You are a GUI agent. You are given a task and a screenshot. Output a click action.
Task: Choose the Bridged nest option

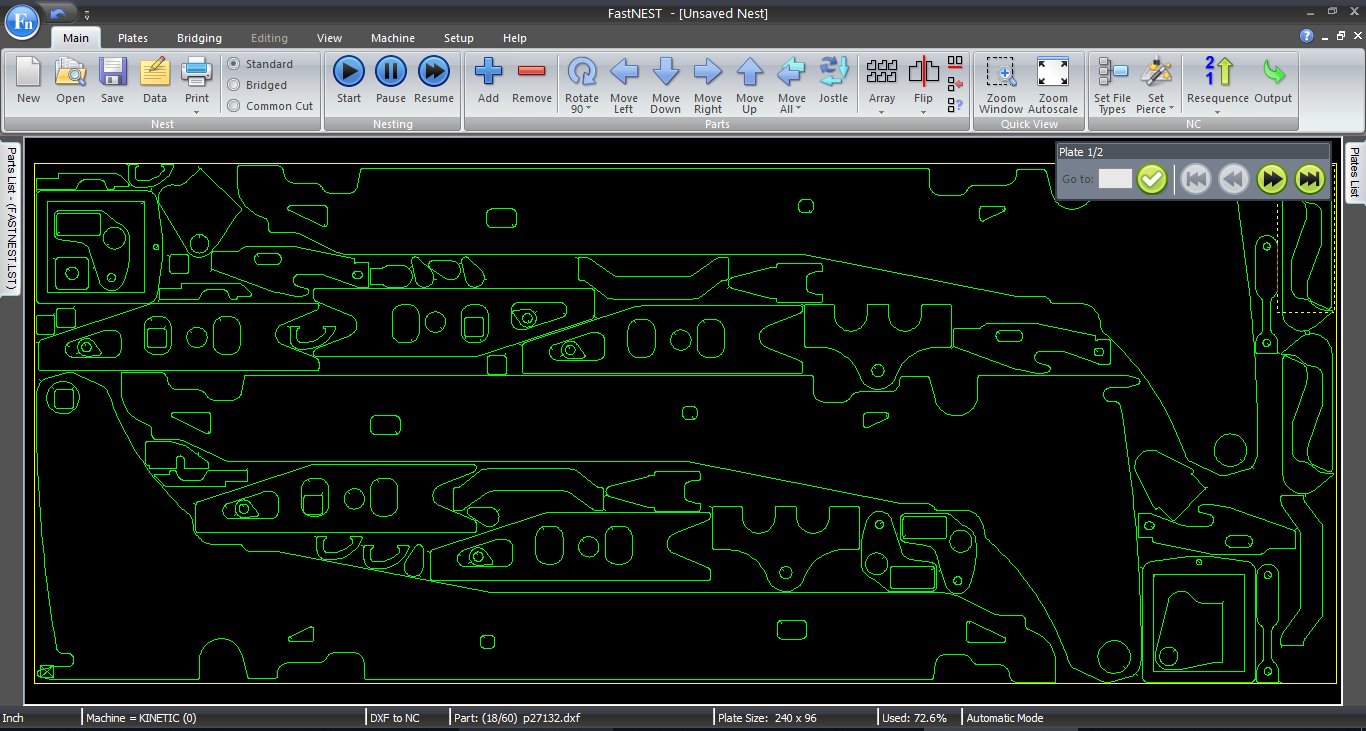coord(234,85)
